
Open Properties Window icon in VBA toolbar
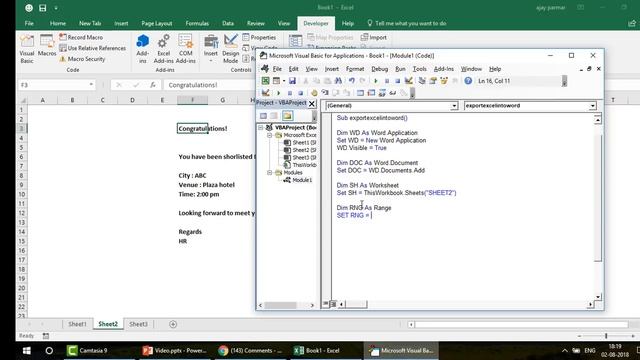[x=433, y=81]
